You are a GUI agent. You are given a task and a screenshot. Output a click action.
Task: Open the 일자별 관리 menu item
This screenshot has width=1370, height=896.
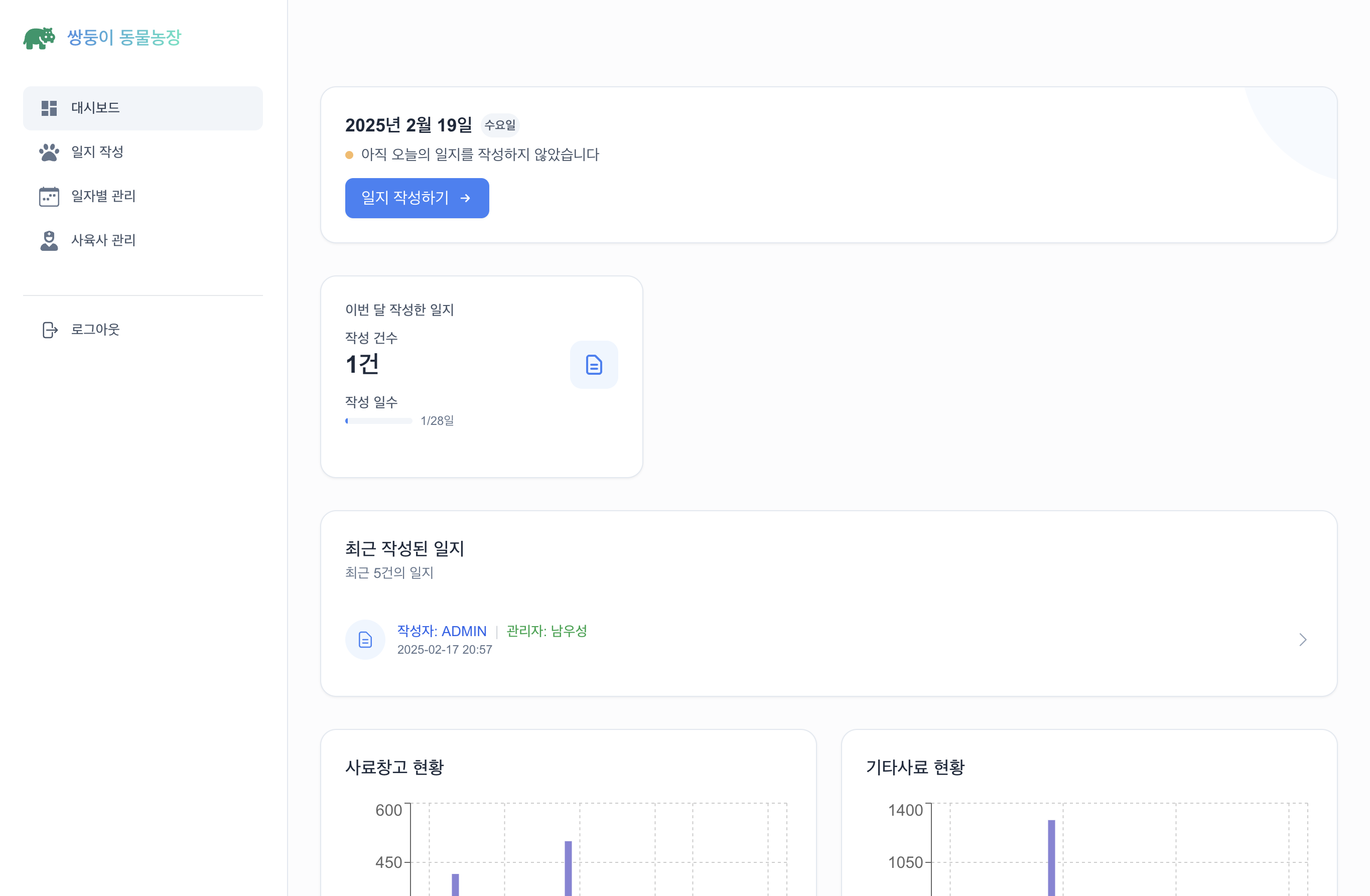103,196
